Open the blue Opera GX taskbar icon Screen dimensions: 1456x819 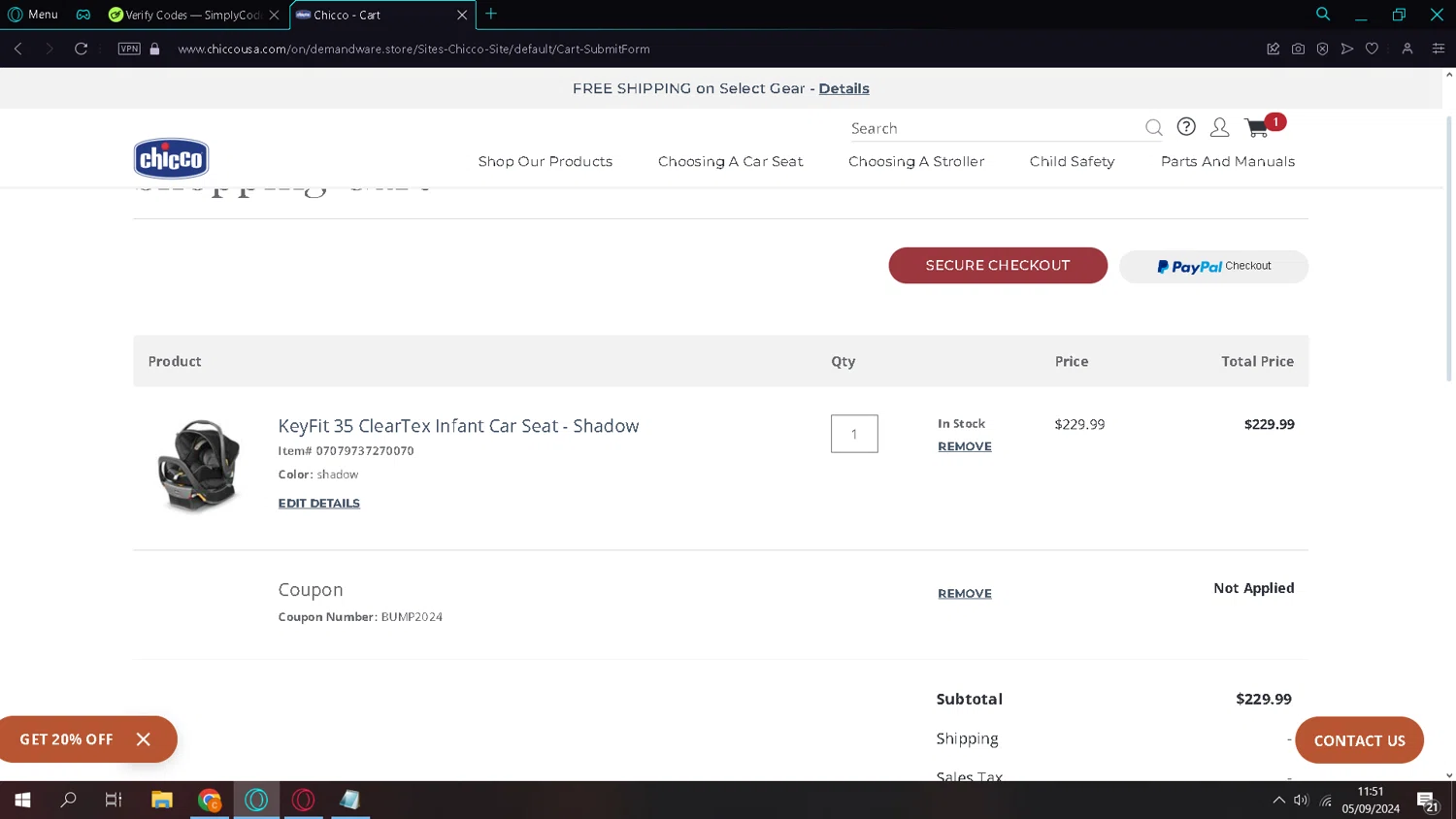point(256,800)
